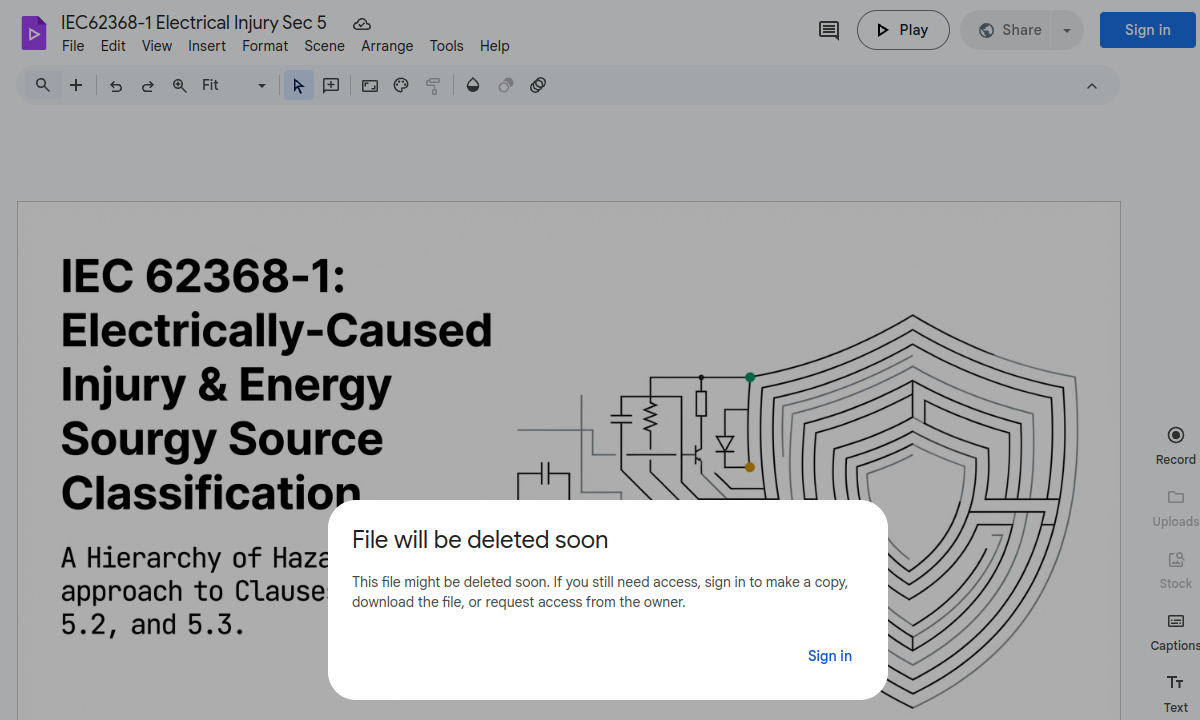Click Sign in link in dialog
Viewport: 1200px width, 720px height.
(x=829, y=656)
